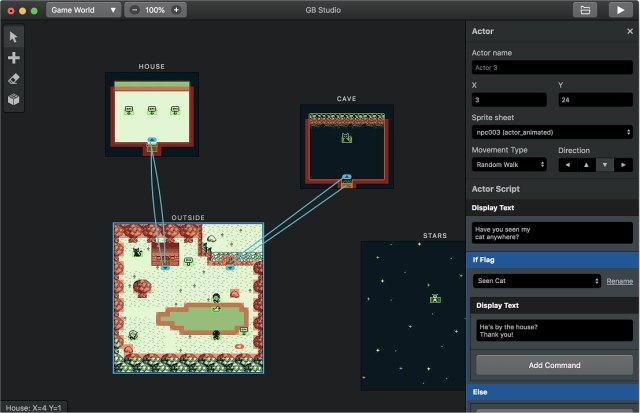Select the arrow pointer tool
The width and height of the screenshot is (640, 413).
click(13, 37)
